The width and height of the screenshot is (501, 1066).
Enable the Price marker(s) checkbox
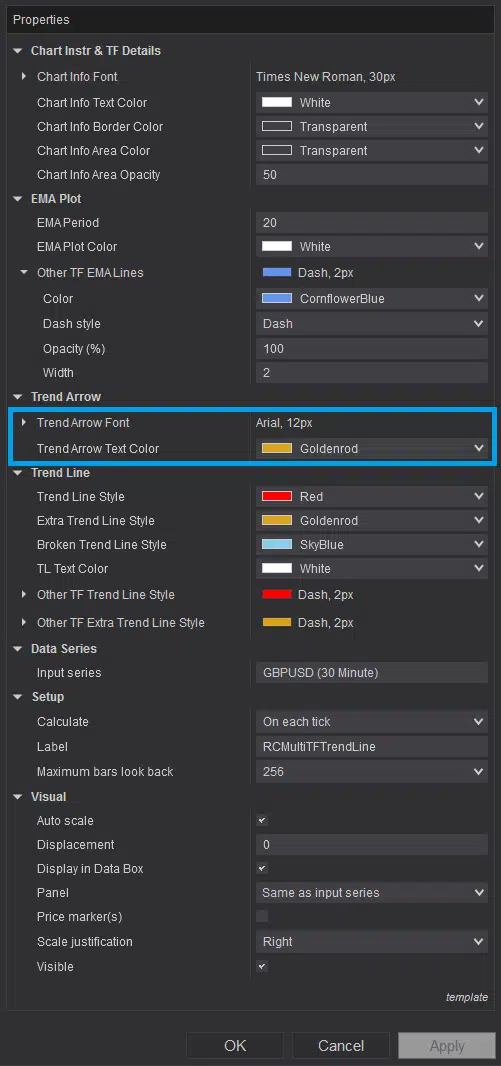point(262,916)
